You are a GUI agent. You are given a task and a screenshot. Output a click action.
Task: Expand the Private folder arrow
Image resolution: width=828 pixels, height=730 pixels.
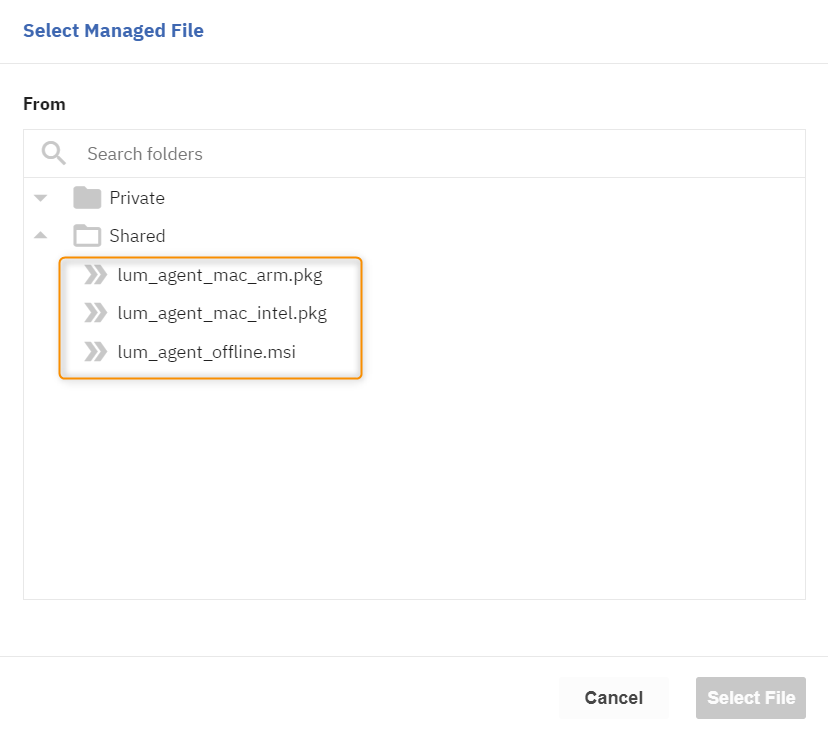point(41,198)
